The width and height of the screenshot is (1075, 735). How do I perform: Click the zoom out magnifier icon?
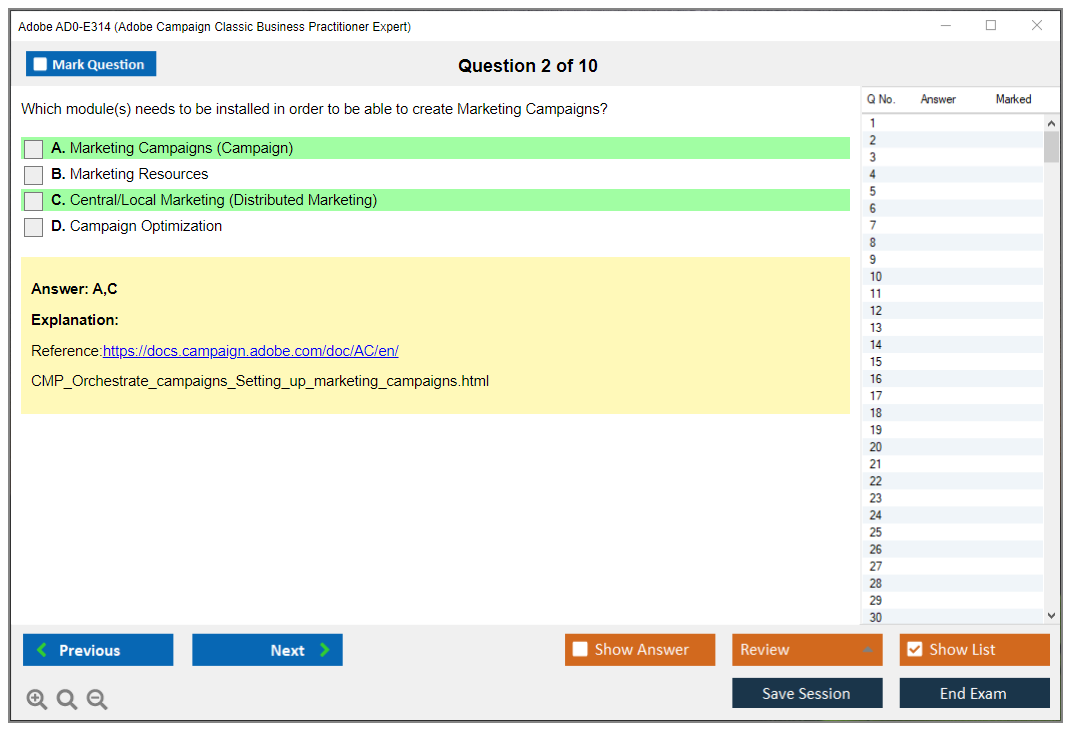[x=97, y=700]
